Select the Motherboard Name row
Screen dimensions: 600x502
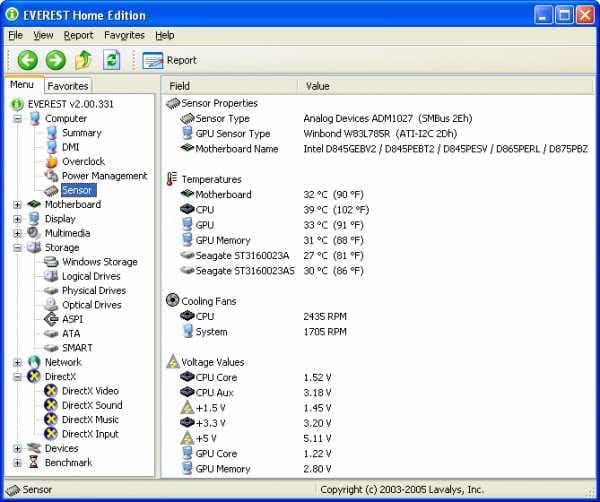pyautogui.click(x=384, y=148)
